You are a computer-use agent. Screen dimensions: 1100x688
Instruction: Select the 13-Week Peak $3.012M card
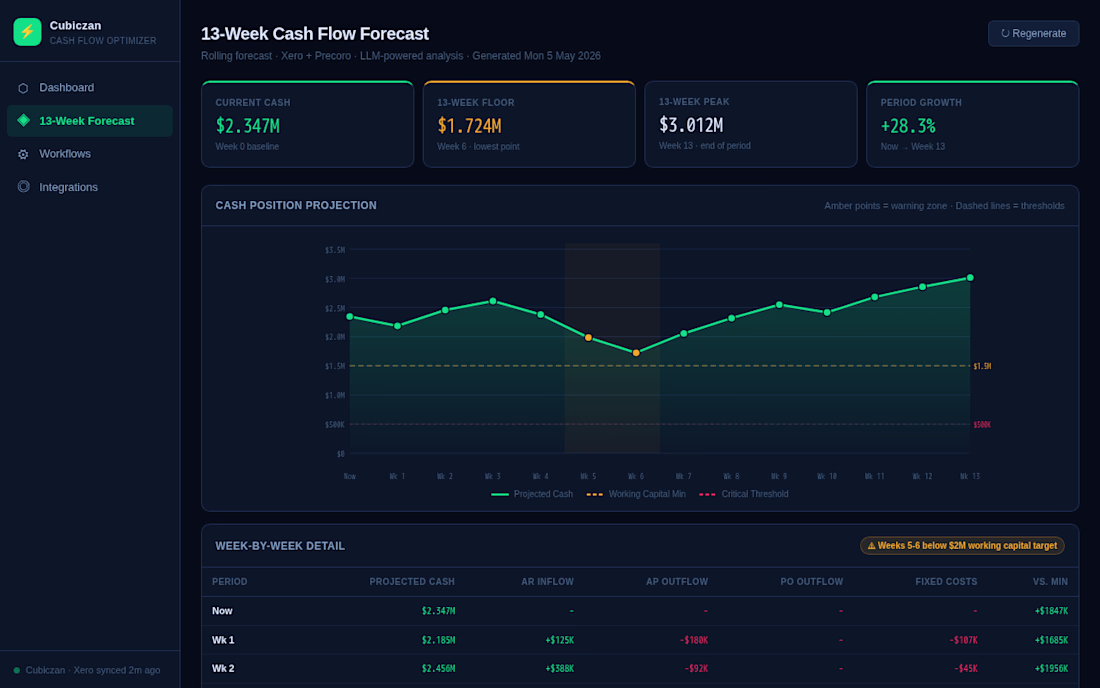click(751, 124)
